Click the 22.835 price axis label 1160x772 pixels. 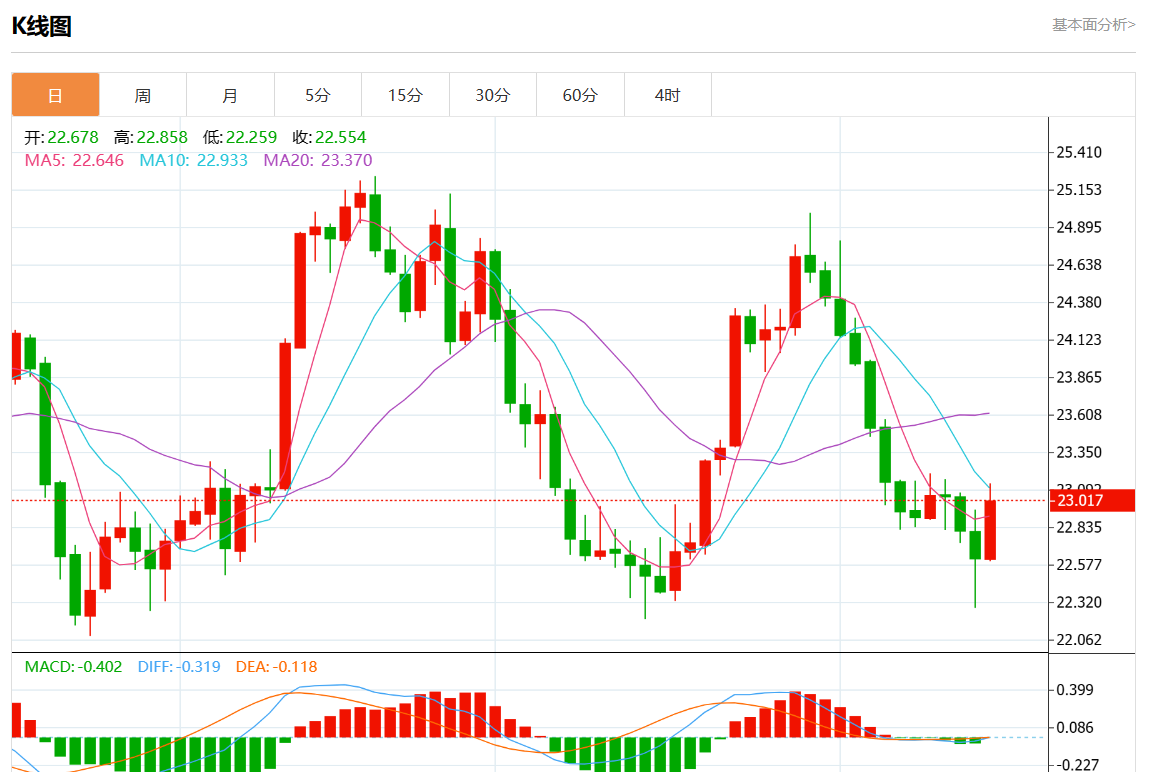point(1079,527)
